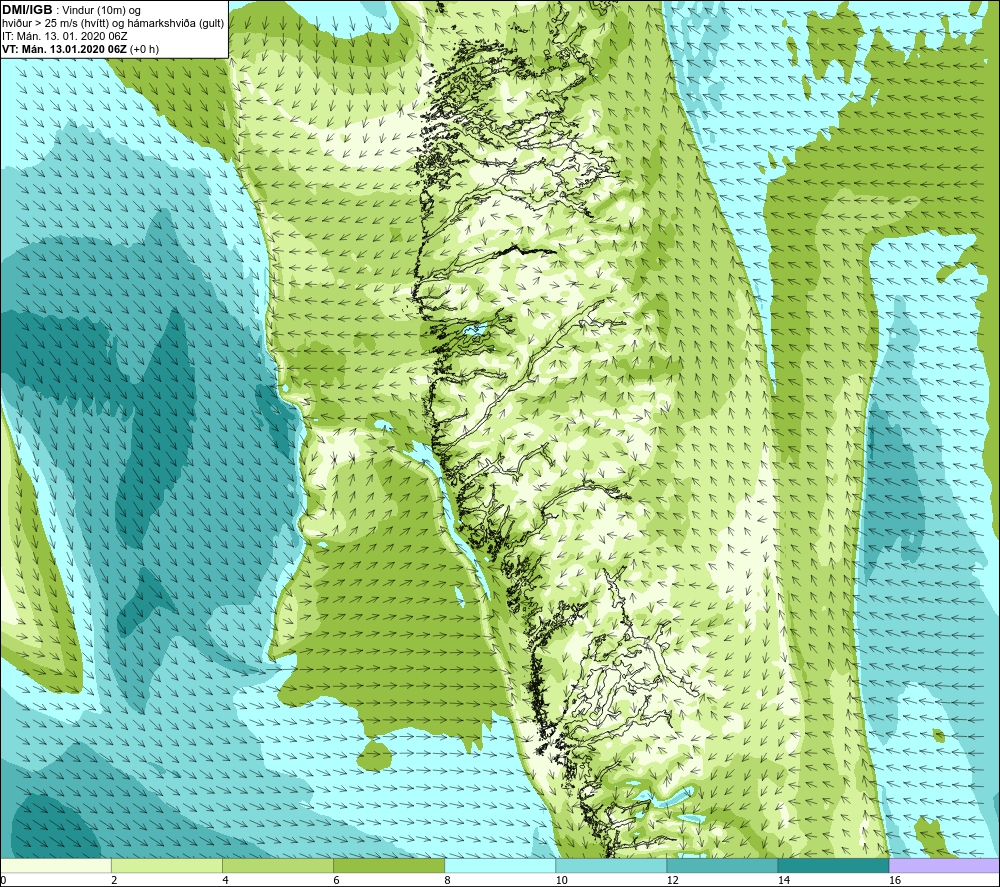This screenshot has width=1000, height=887.
Task: Click the legend tick label '10'
Action: [561, 880]
